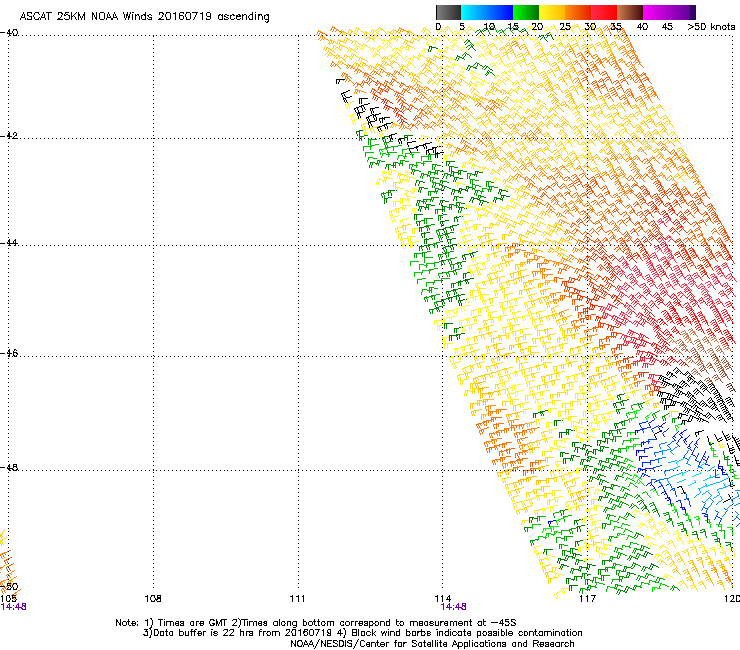Click the latitude axis label '-50'
The image size is (740, 650).
9,587
